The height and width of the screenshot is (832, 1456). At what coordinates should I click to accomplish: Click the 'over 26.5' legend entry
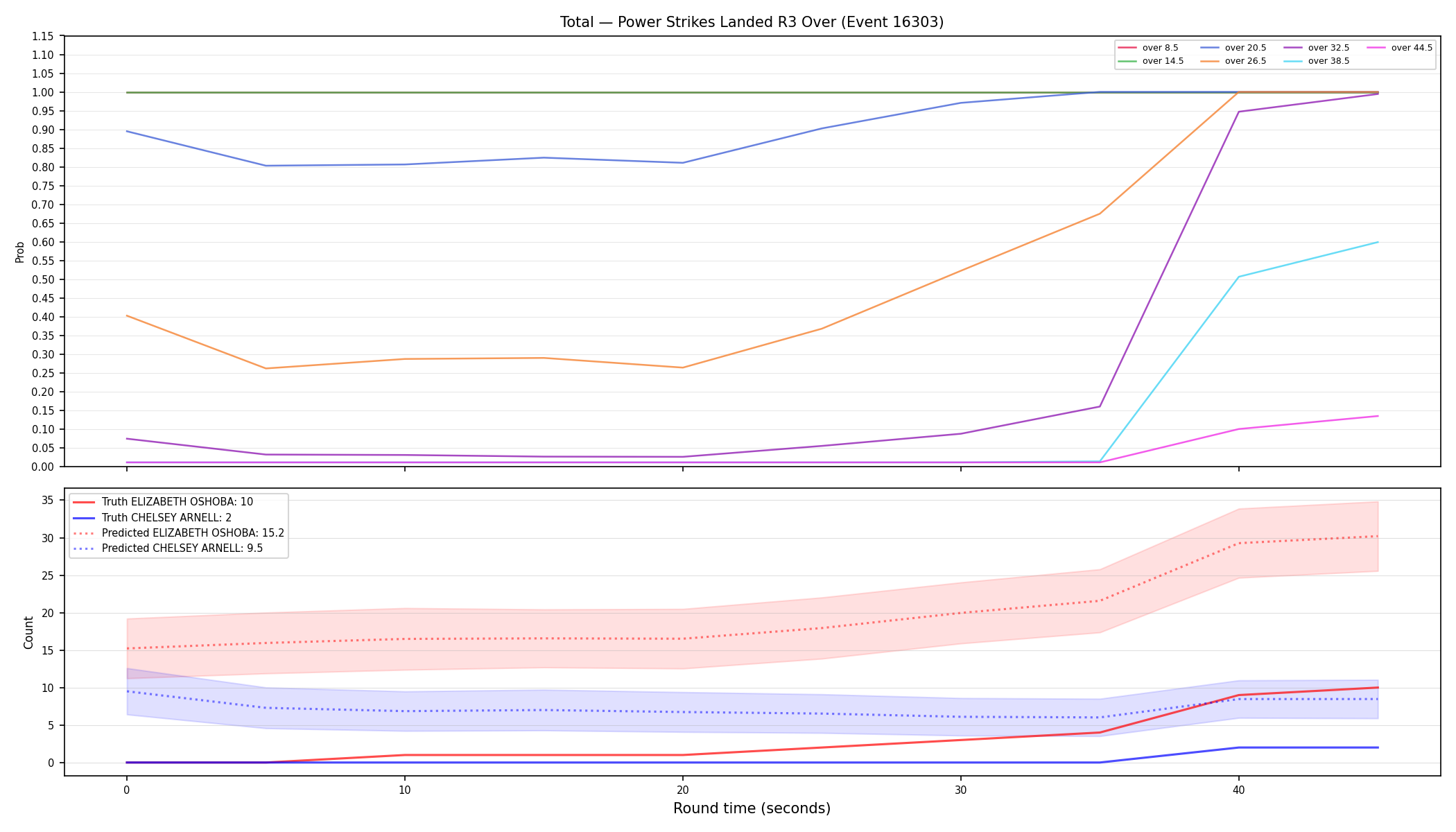(x=1233, y=61)
